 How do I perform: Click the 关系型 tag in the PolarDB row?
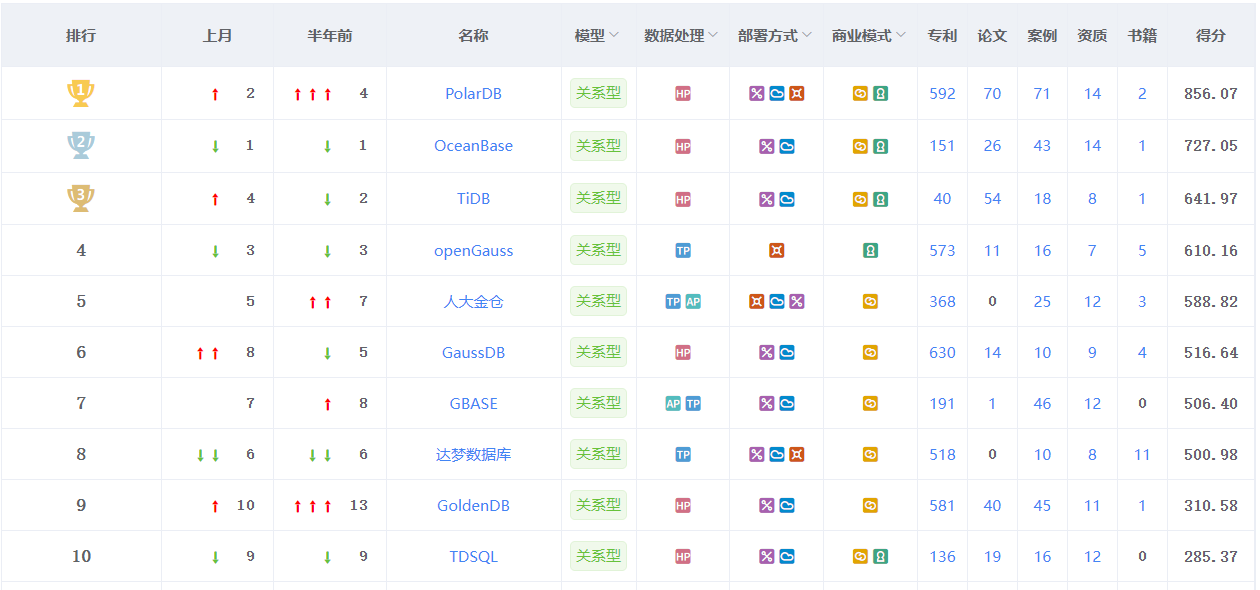click(598, 94)
